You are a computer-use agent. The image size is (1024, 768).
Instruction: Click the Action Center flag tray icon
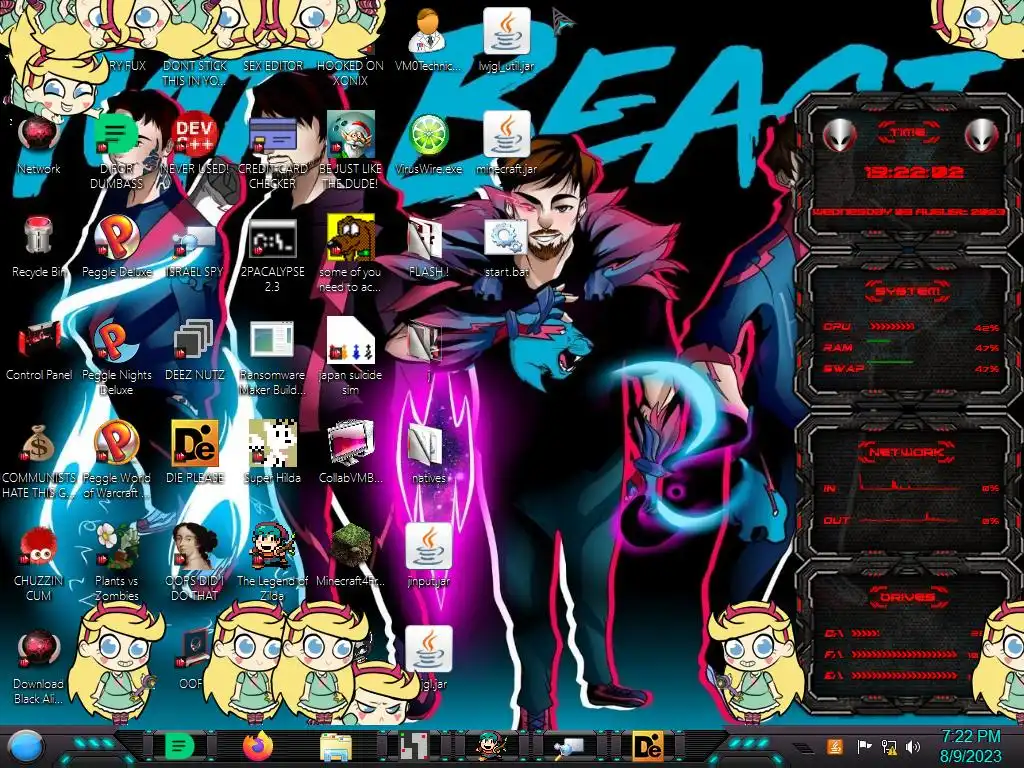(x=864, y=746)
